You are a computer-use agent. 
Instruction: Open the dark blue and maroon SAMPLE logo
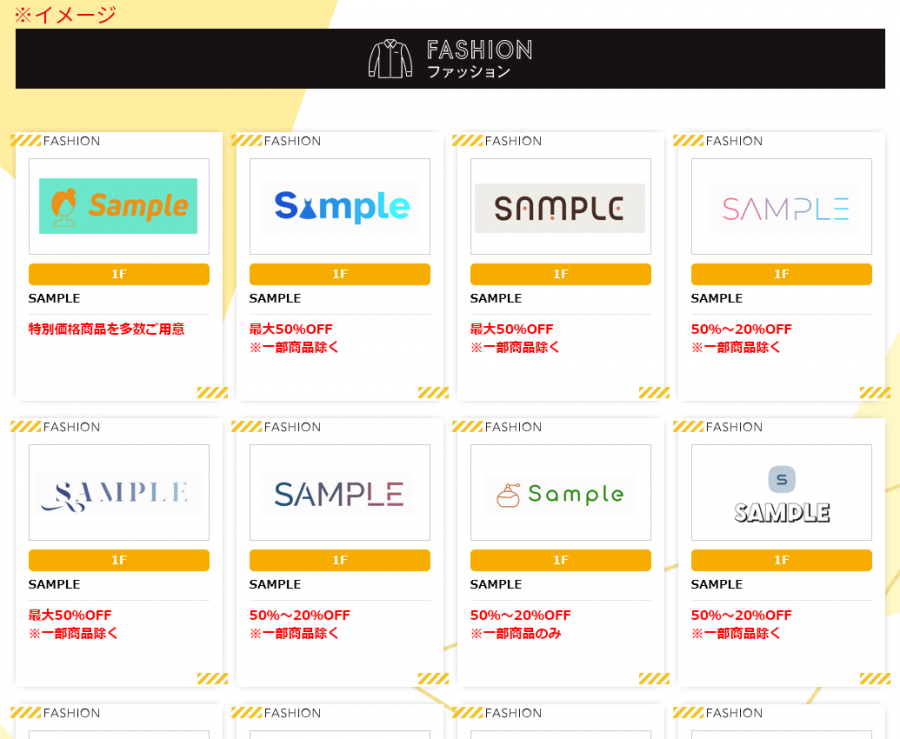tap(339, 494)
